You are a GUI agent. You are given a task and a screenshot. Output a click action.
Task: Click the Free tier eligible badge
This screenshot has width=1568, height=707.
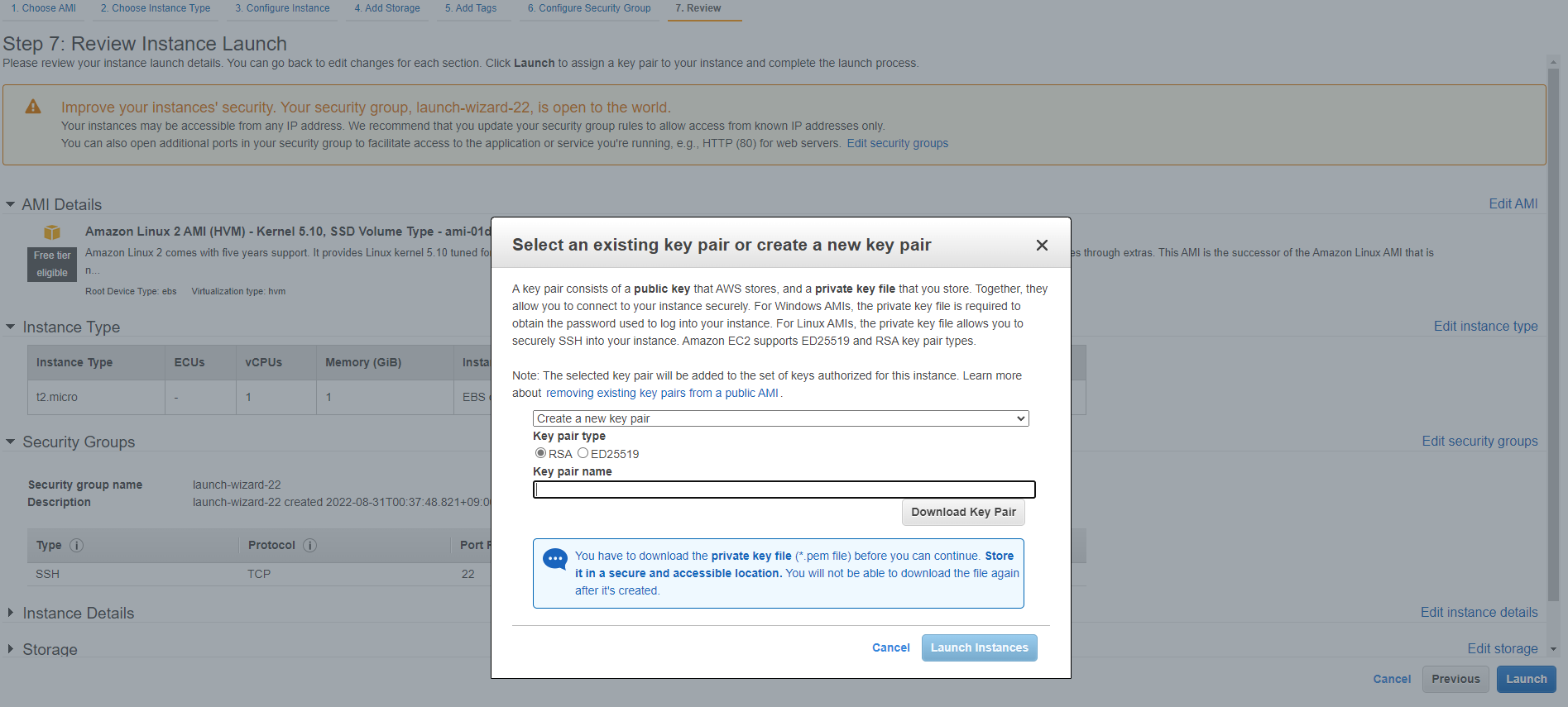[x=52, y=265]
